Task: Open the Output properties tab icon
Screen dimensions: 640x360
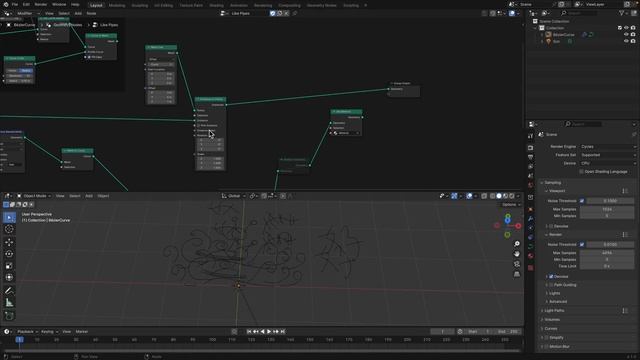Action: (x=530, y=157)
